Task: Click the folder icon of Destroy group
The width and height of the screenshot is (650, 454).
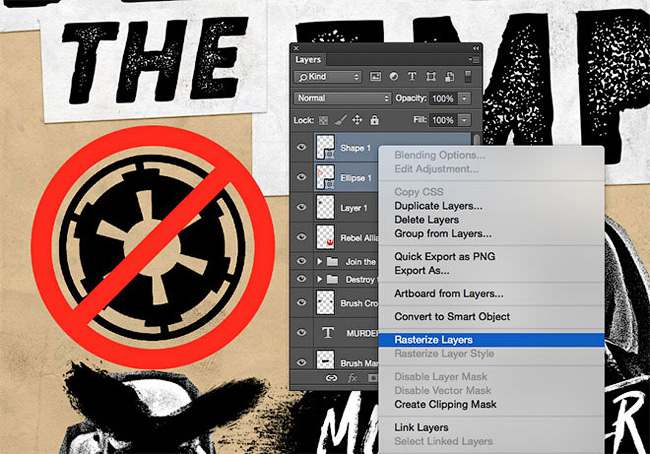Action: [x=332, y=279]
